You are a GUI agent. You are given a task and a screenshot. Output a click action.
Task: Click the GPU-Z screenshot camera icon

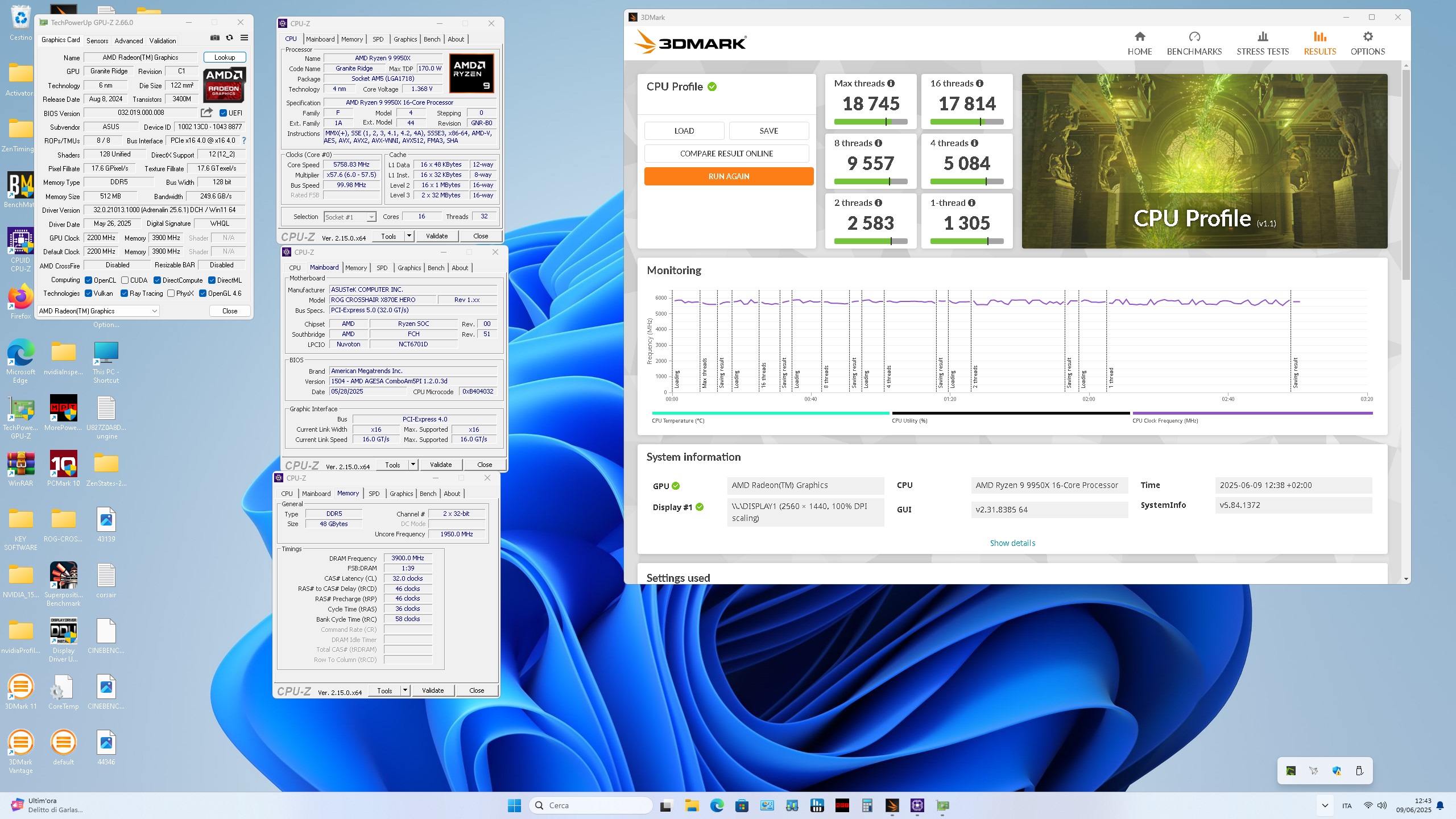click(214, 38)
